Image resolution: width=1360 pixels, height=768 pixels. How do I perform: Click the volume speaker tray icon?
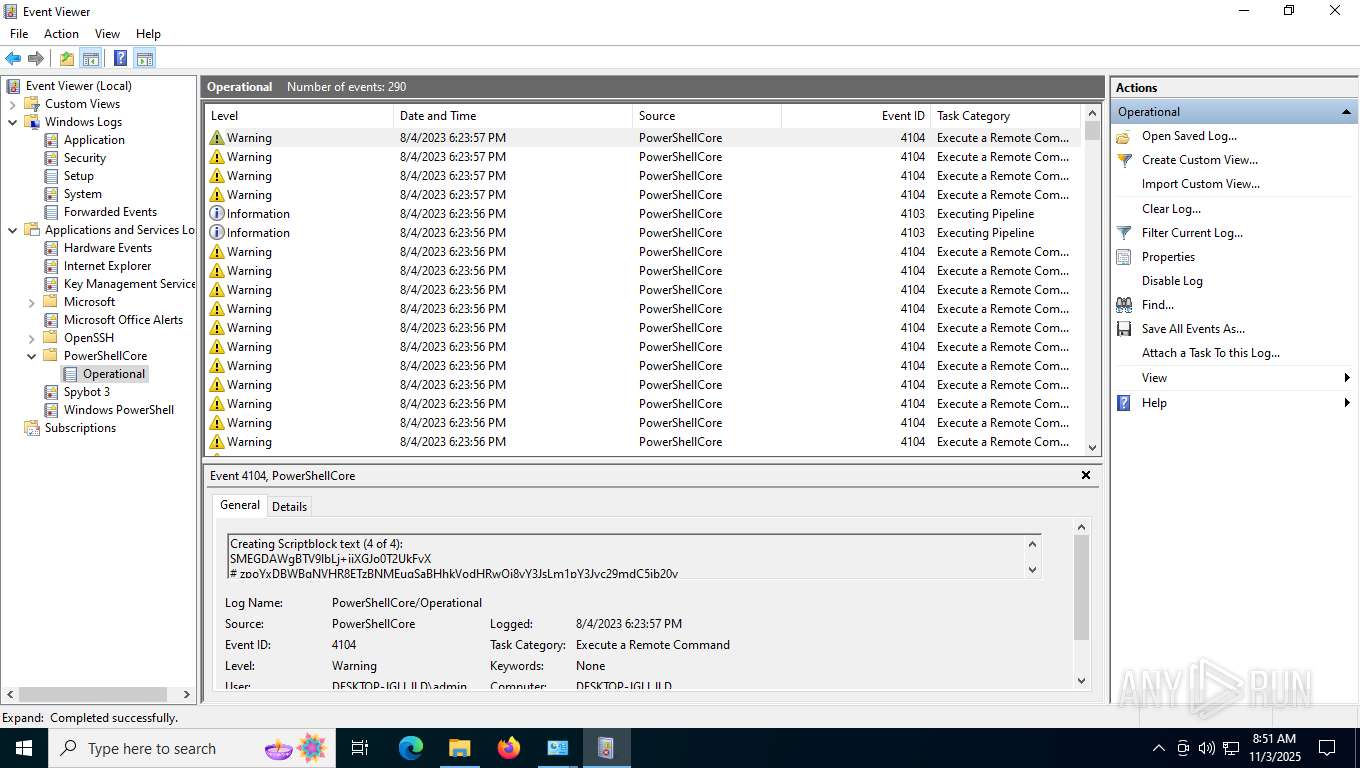click(1206, 748)
